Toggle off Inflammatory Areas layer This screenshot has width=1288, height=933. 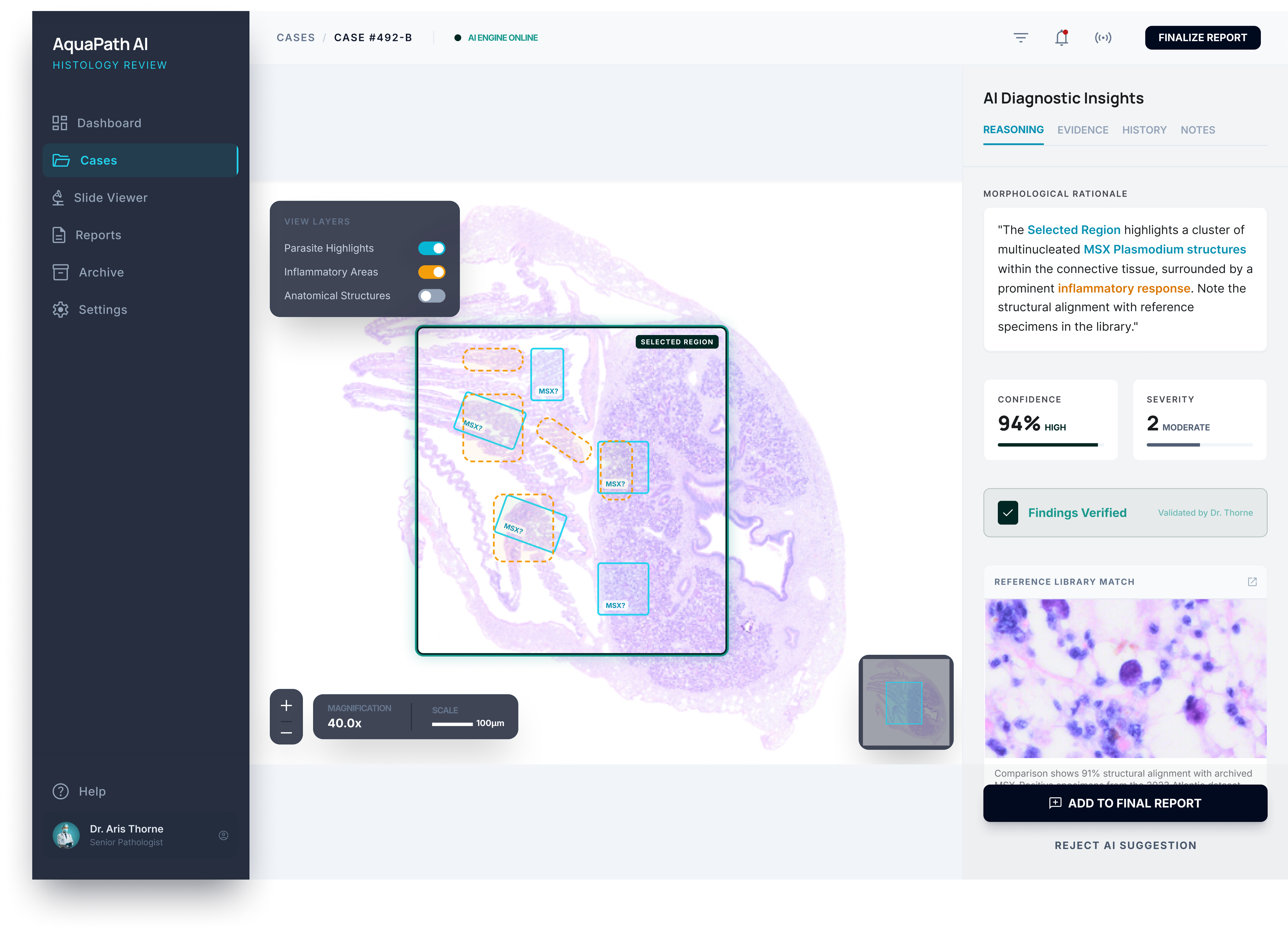[432, 272]
